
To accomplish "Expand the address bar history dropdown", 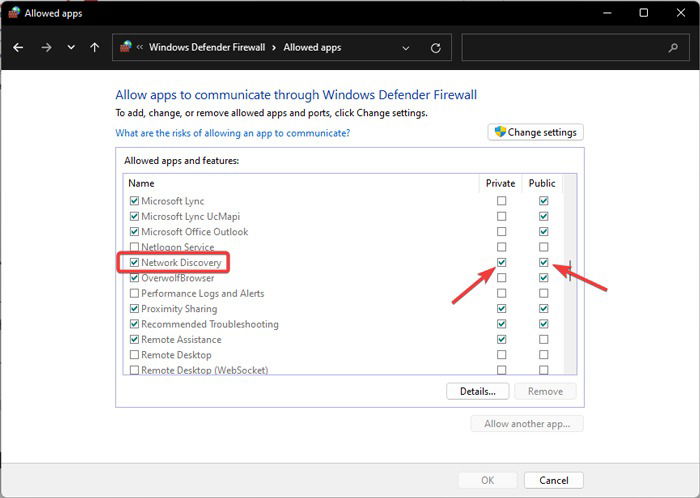I will 405,48.
